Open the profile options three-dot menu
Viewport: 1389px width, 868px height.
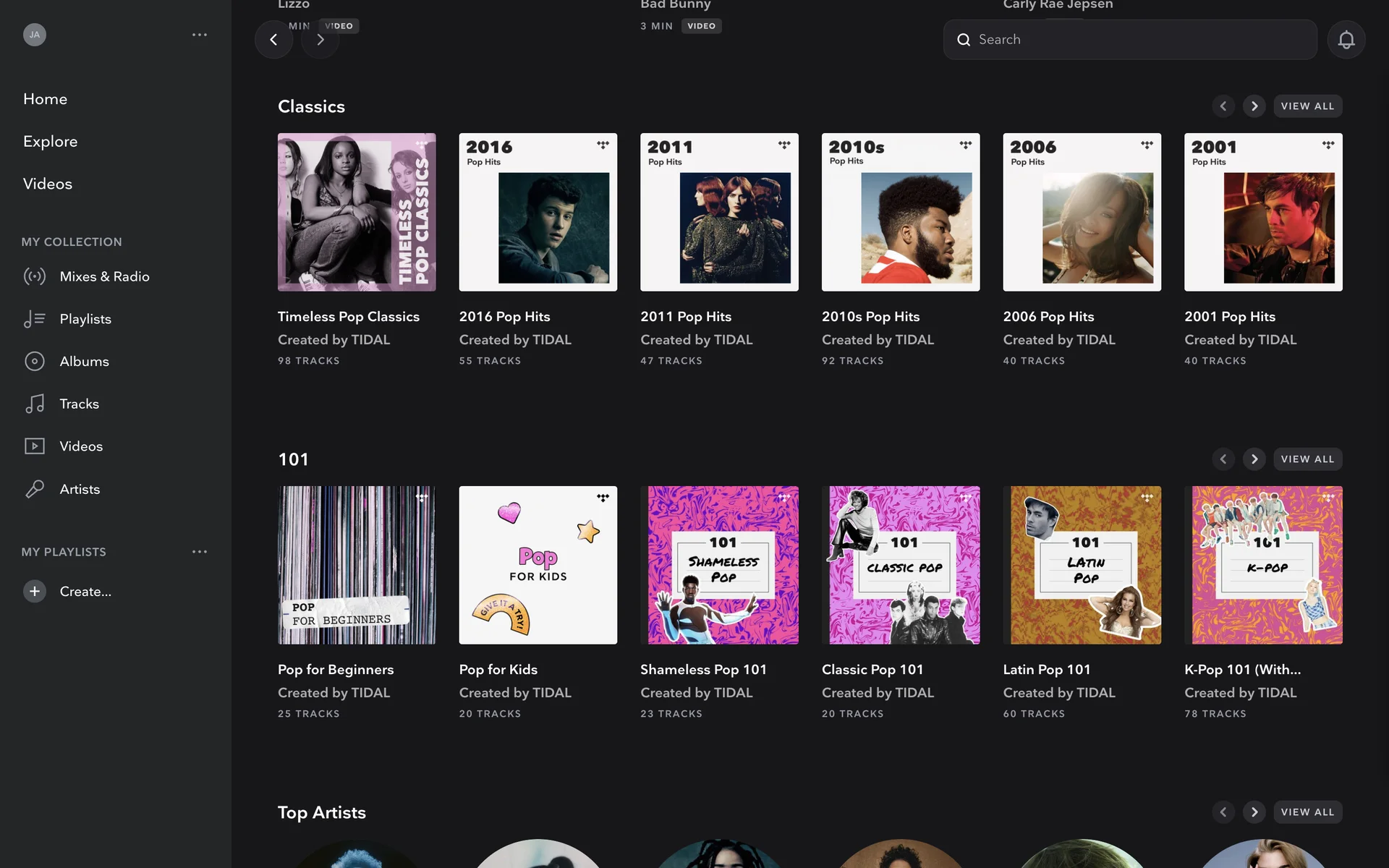coord(200,35)
